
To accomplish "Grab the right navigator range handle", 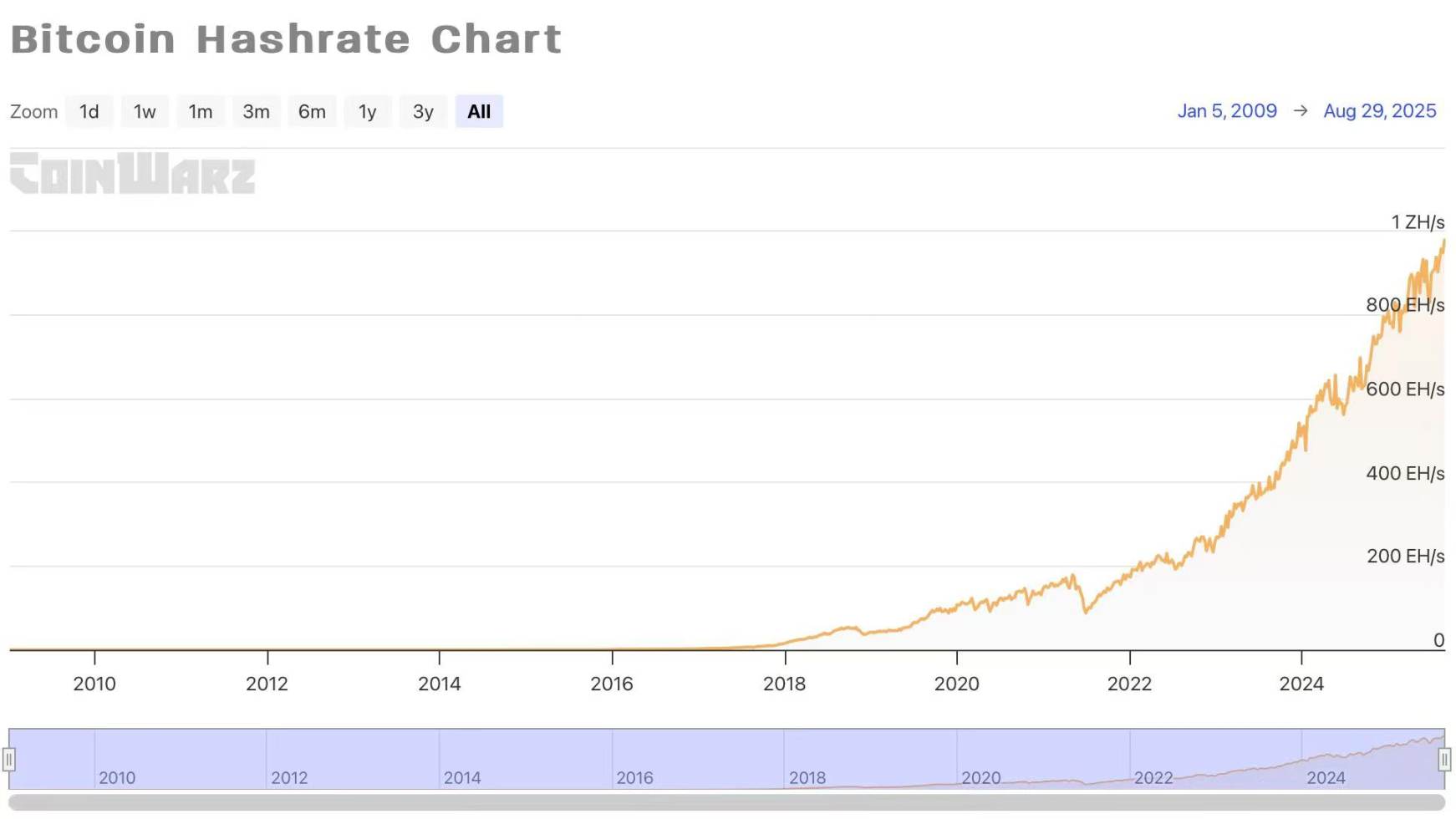I will point(1443,759).
